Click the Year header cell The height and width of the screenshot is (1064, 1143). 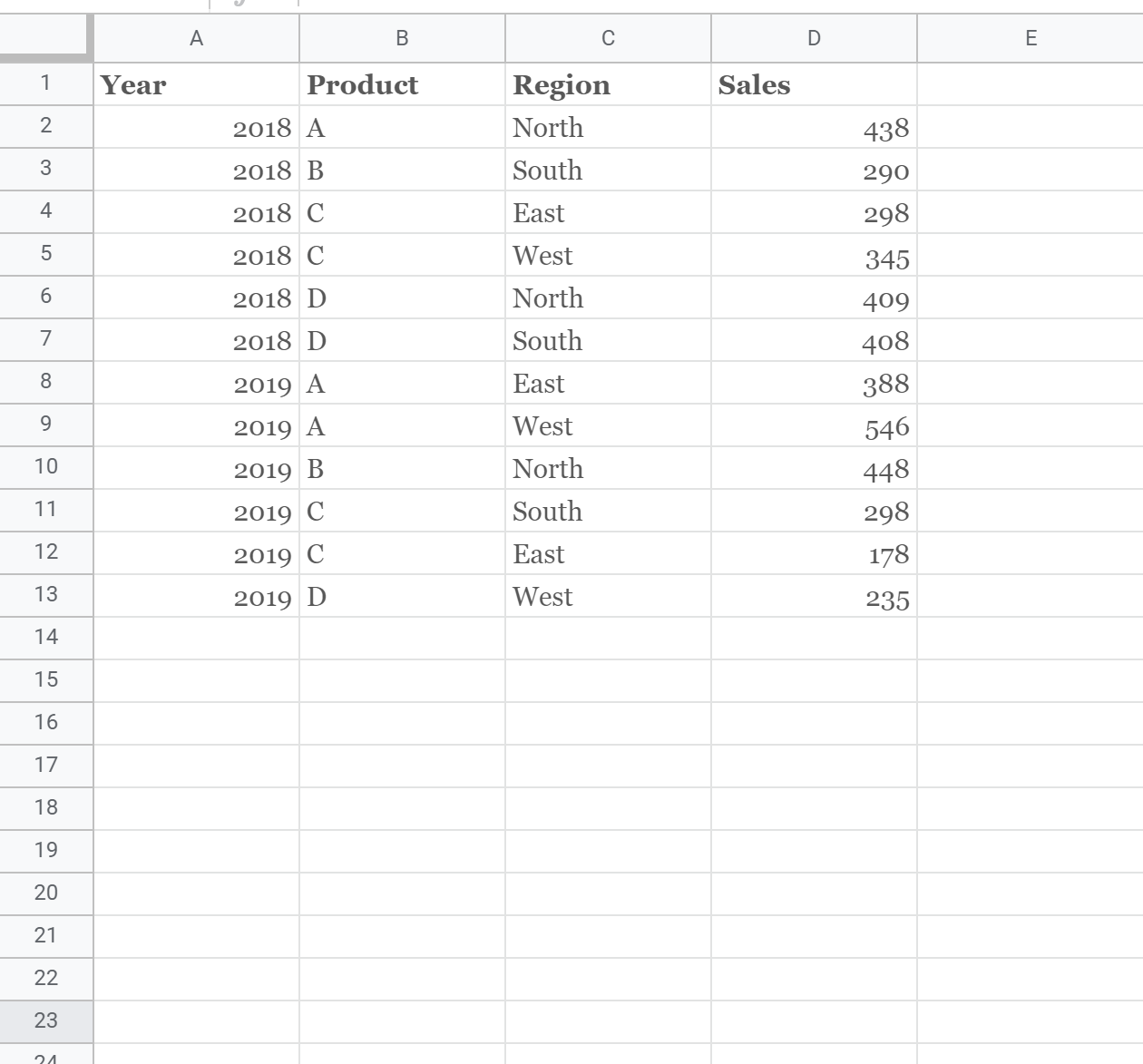click(x=196, y=84)
